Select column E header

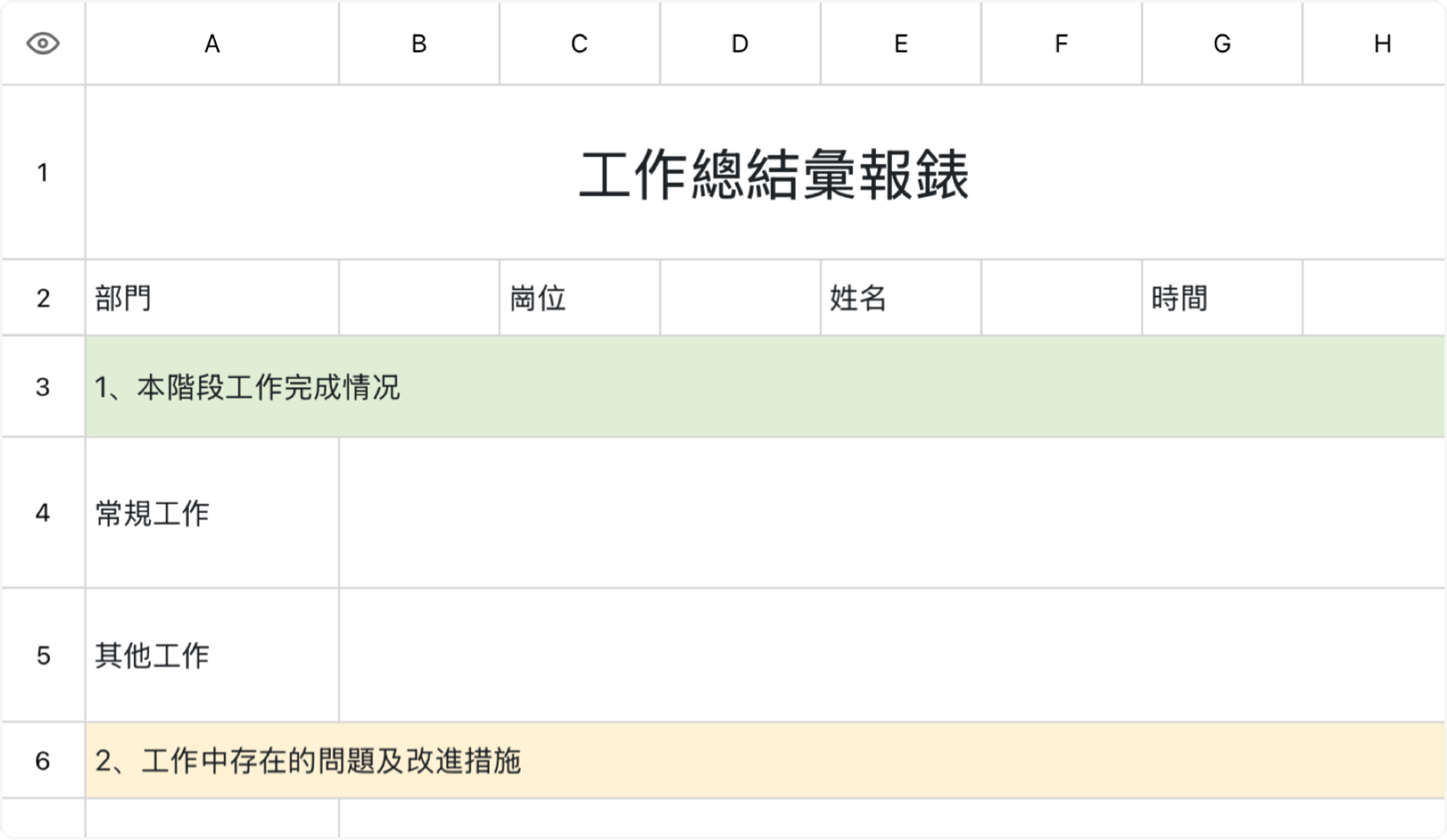pyautogui.click(x=901, y=43)
